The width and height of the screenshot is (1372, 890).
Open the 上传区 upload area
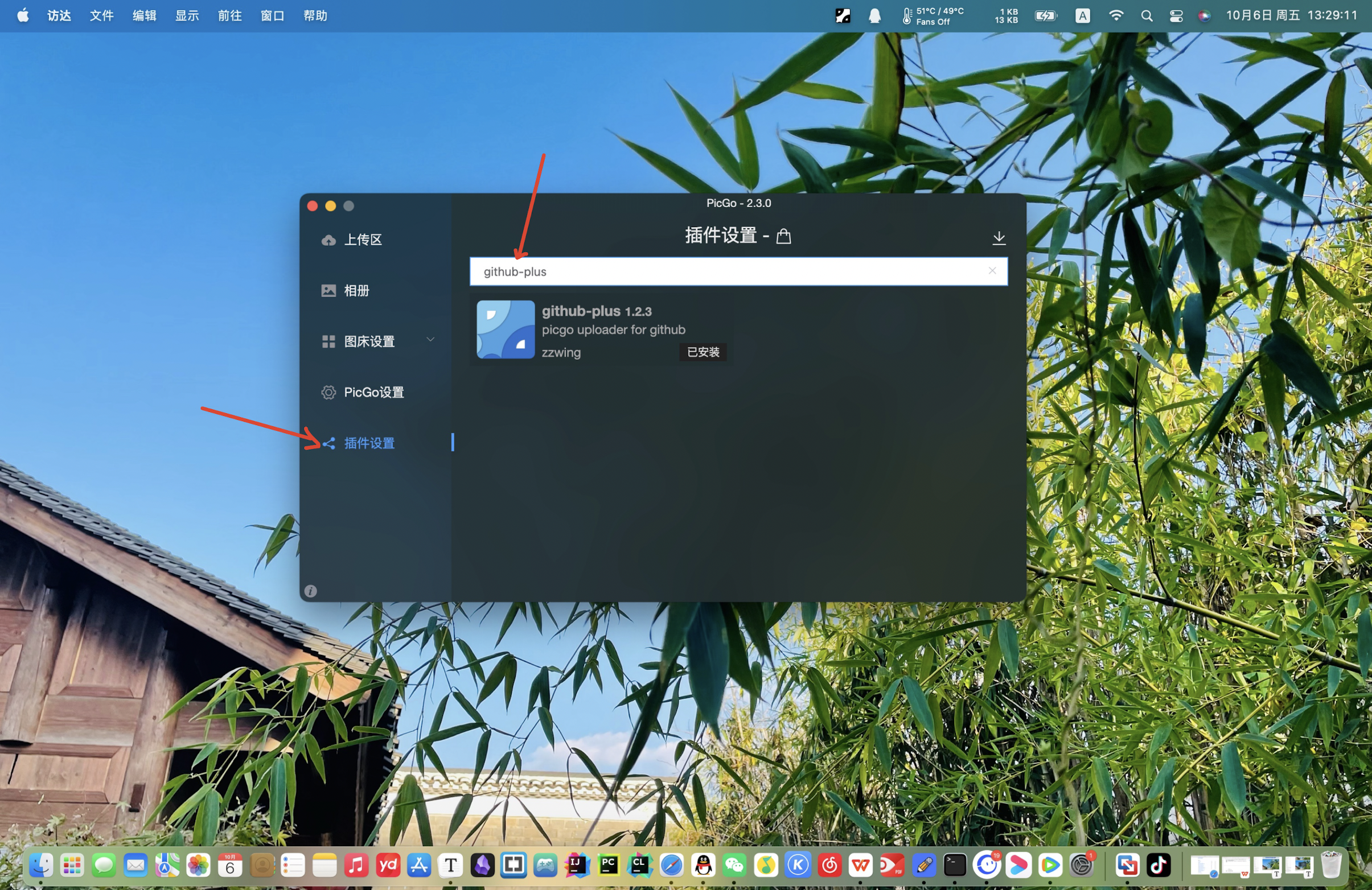click(362, 240)
